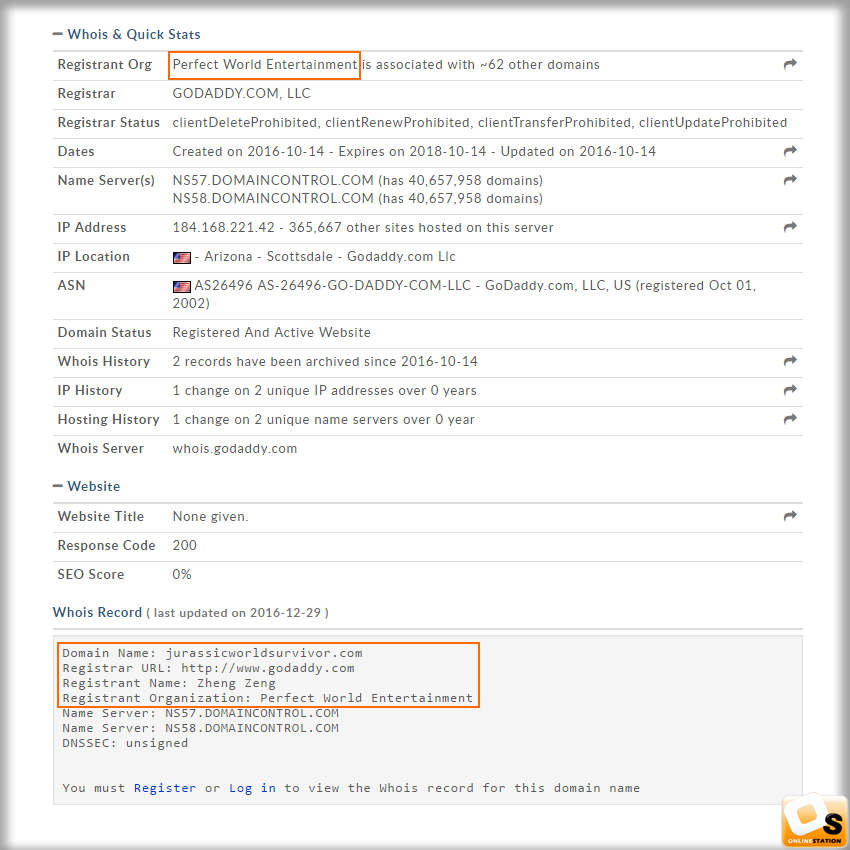This screenshot has height=850, width=850.
Task: Open the Register link
Action: 165,788
